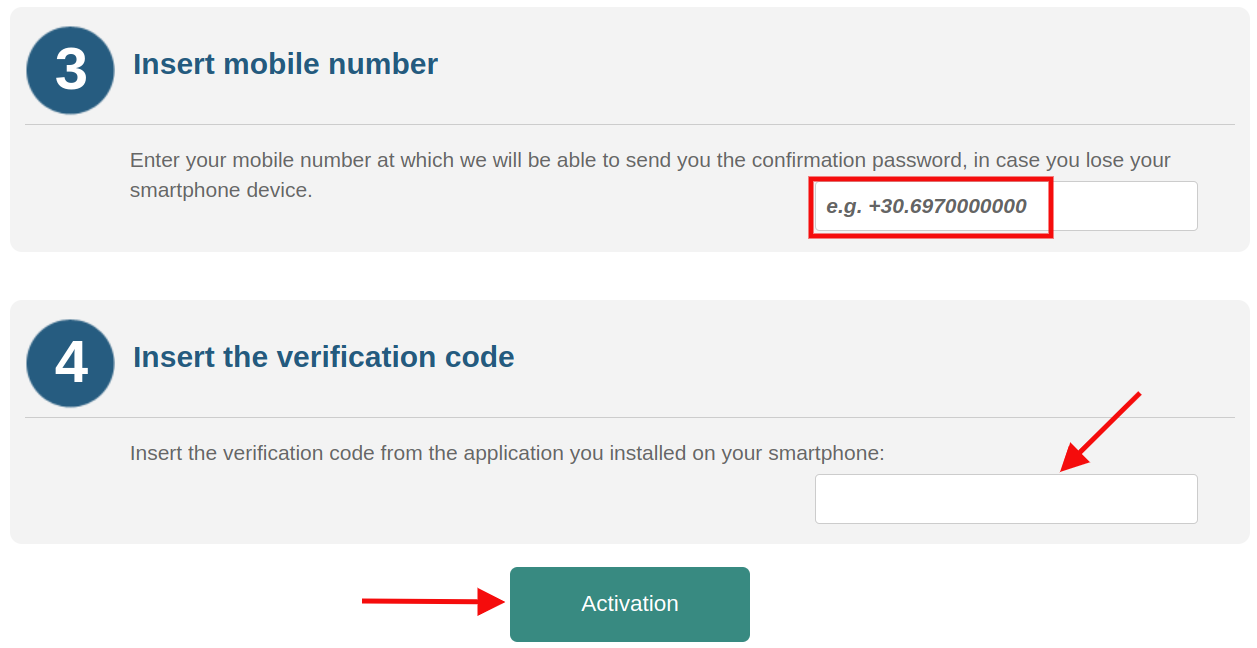
Task: Click the "Insert mobile number" heading
Action: point(285,64)
